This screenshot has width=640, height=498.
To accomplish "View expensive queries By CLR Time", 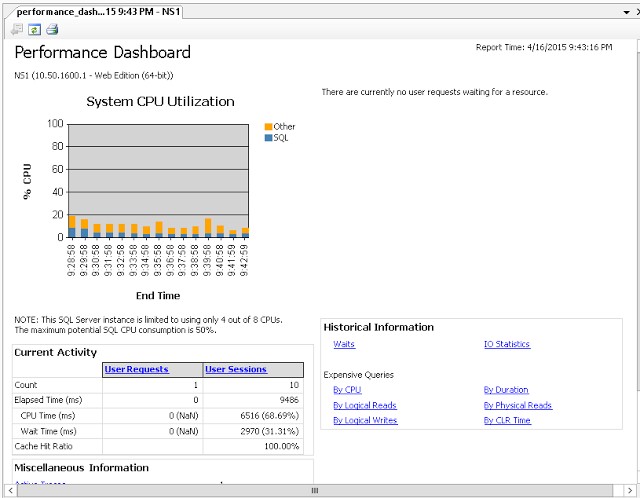I will [x=506, y=420].
